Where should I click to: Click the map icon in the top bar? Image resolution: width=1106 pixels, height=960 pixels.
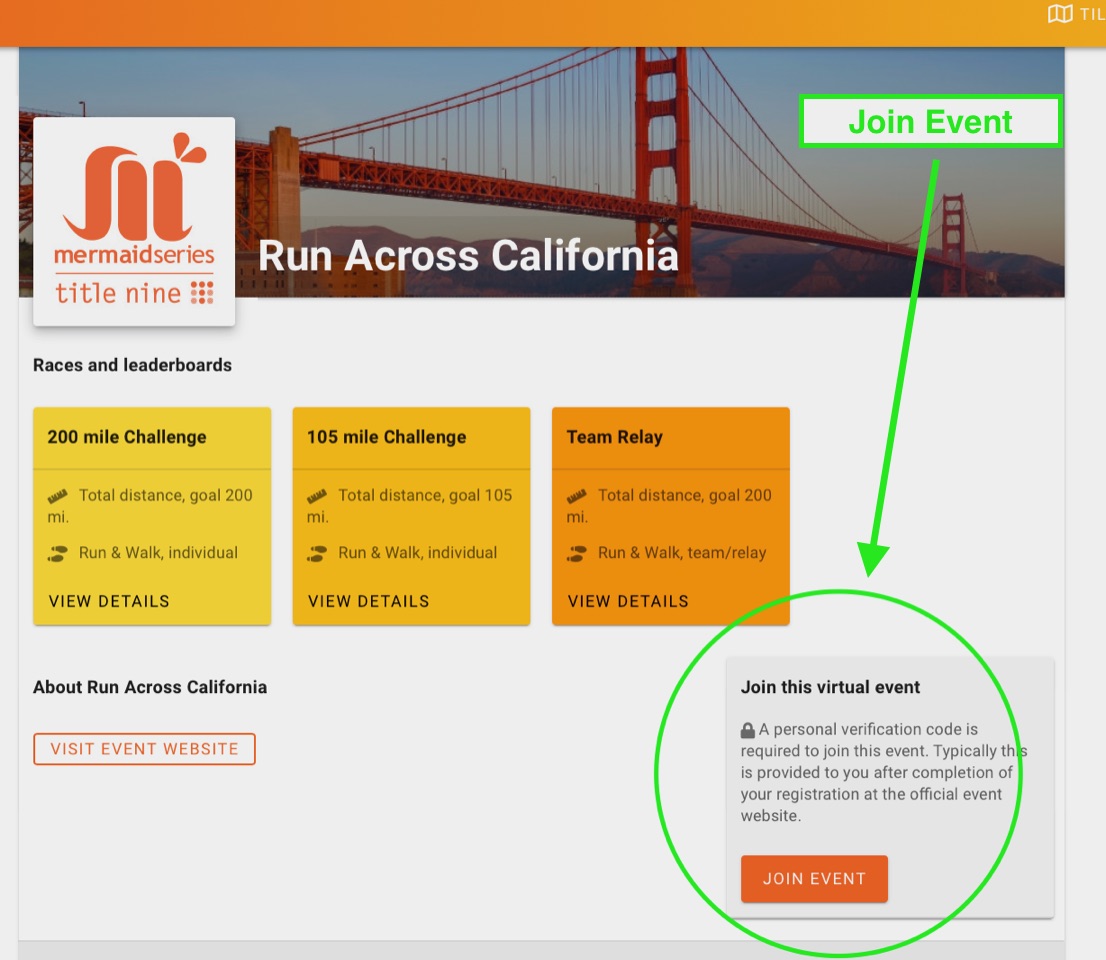click(1059, 13)
